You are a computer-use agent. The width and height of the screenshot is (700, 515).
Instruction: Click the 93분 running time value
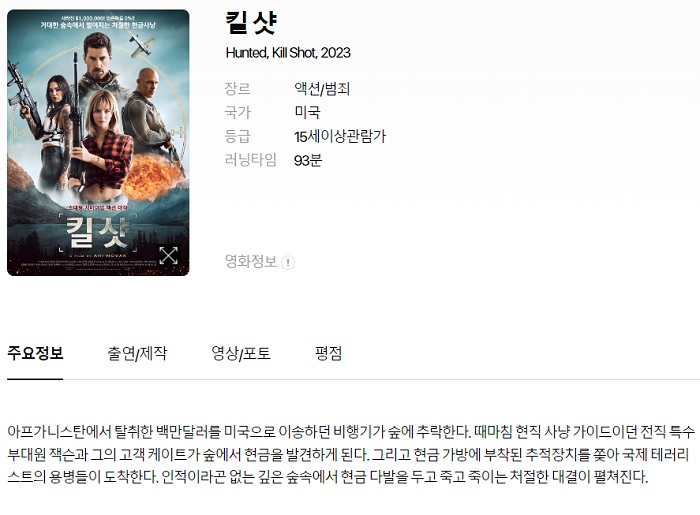[x=308, y=160]
